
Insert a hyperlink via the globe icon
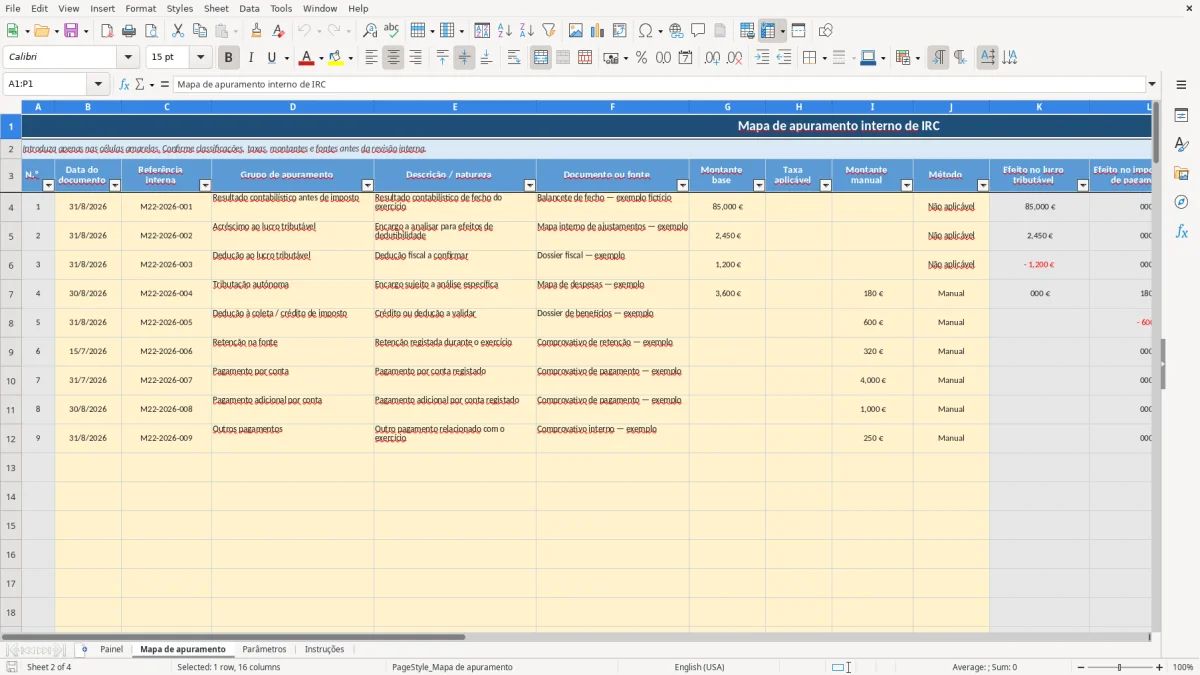coord(676,31)
